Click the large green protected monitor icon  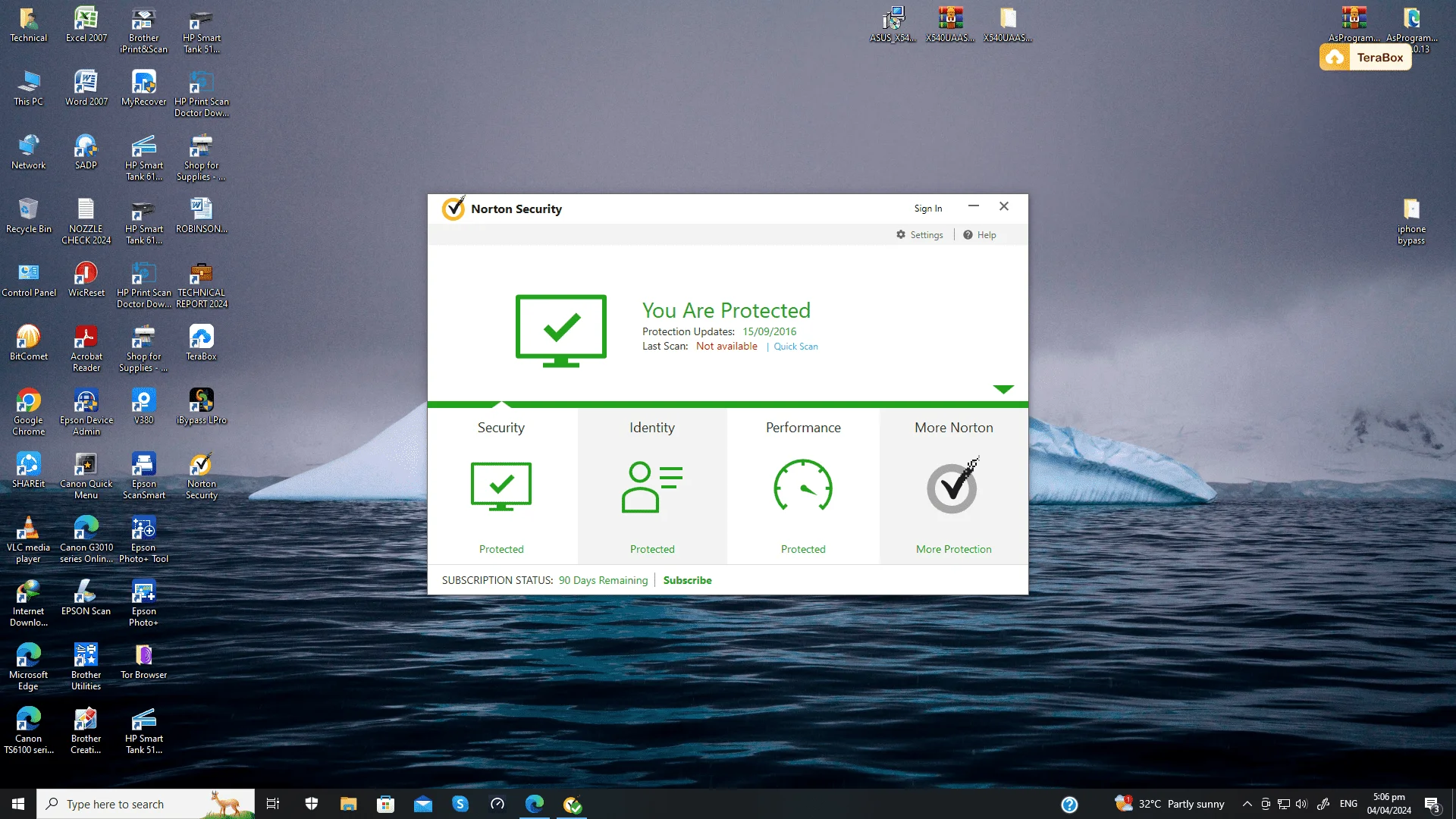[x=561, y=331]
